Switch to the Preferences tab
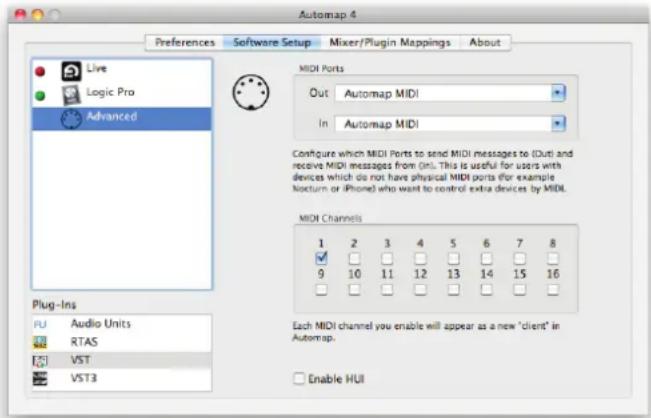Viewport: 651px width, 418px height. click(185, 42)
